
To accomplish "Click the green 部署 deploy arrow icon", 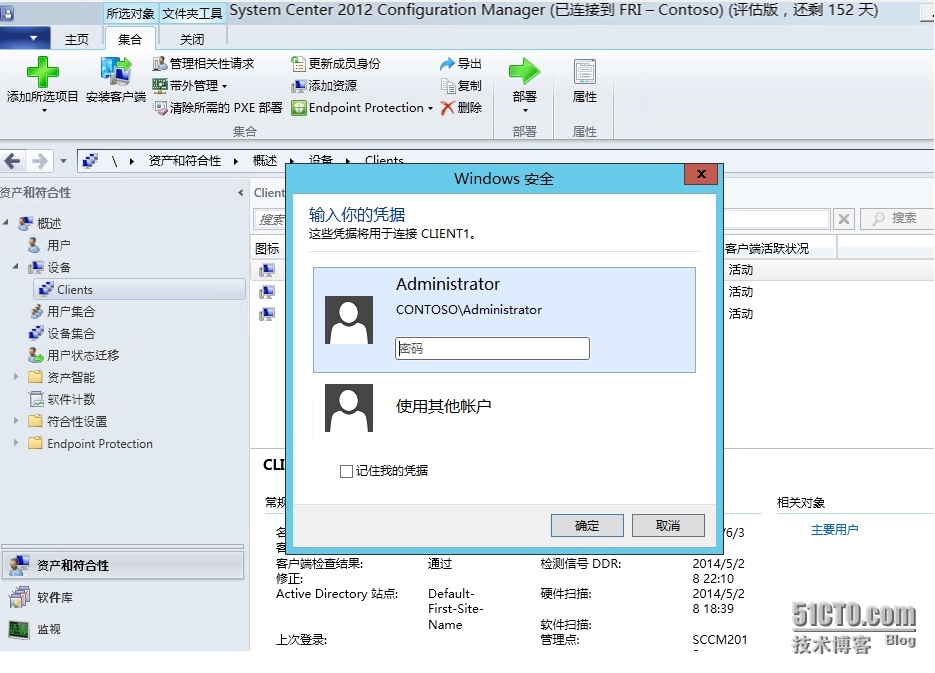I will pos(524,72).
